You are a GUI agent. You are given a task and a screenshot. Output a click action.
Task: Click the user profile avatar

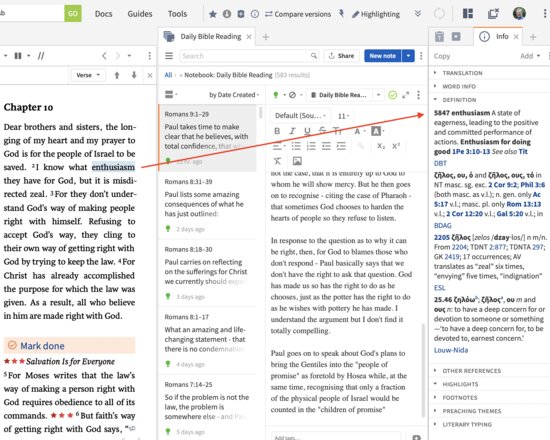pyautogui.click(x=519, y=14)
